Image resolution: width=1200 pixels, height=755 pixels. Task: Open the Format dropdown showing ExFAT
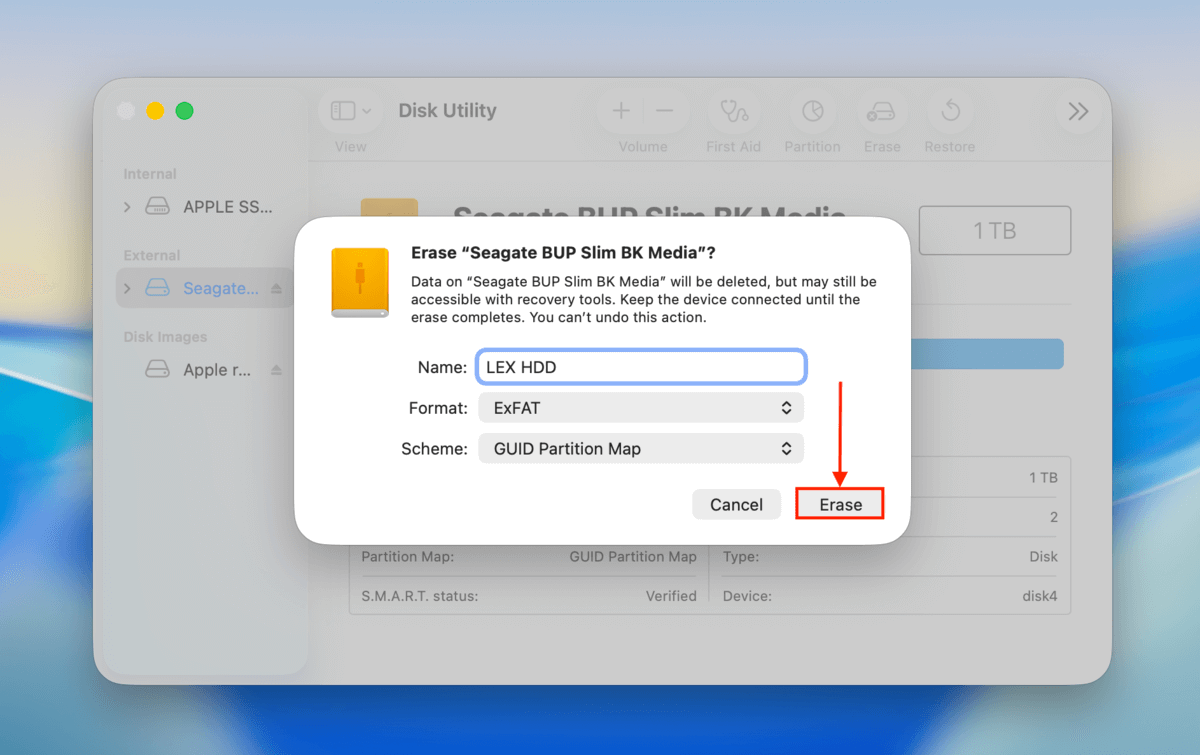tap(640, 407)
